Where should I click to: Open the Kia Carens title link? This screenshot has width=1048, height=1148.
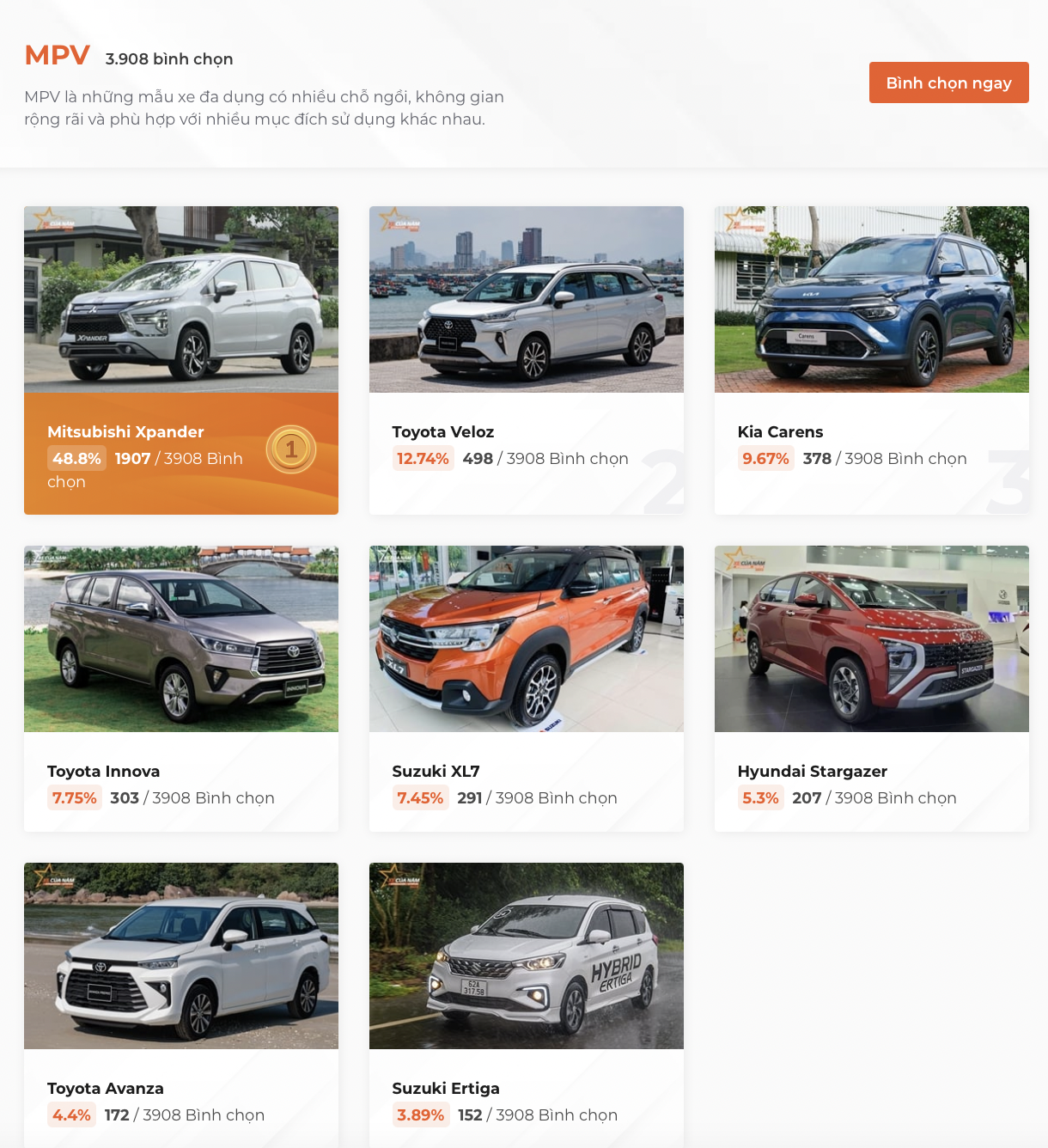coord(780,432)
